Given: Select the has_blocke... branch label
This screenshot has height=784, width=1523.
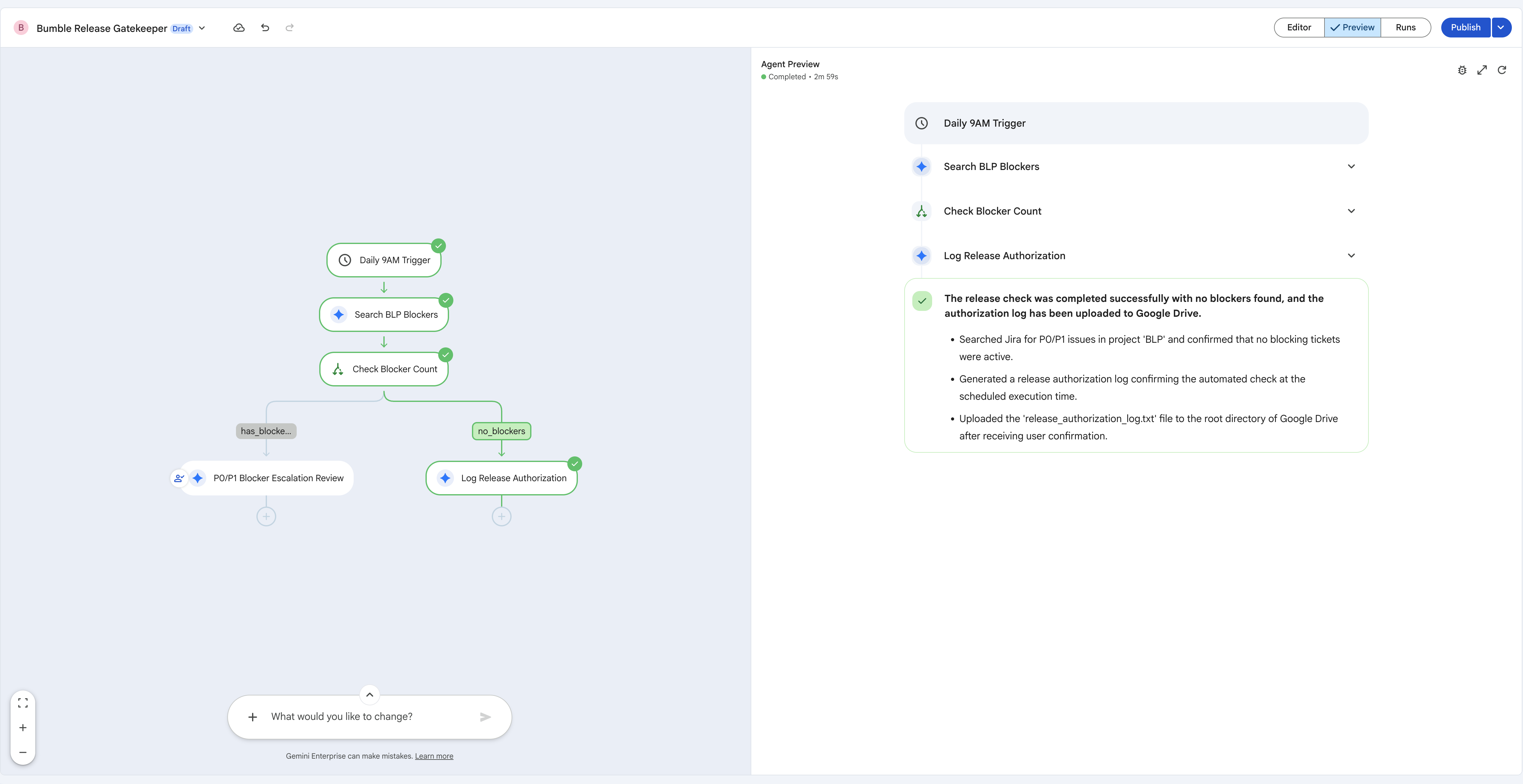Looking at the screenshot, I should (266, 432).
